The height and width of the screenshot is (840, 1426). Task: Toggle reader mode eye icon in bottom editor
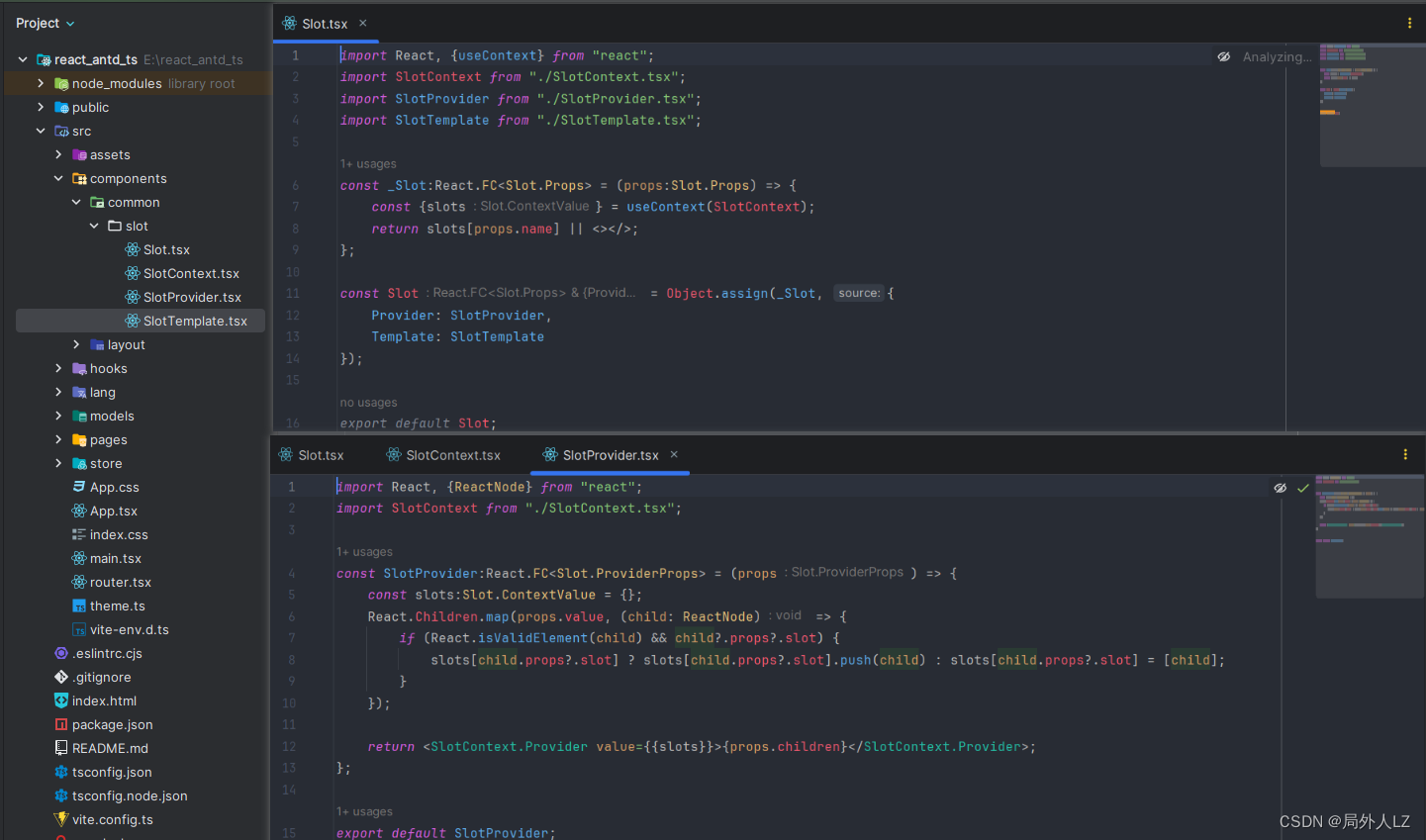[1280, 488]
